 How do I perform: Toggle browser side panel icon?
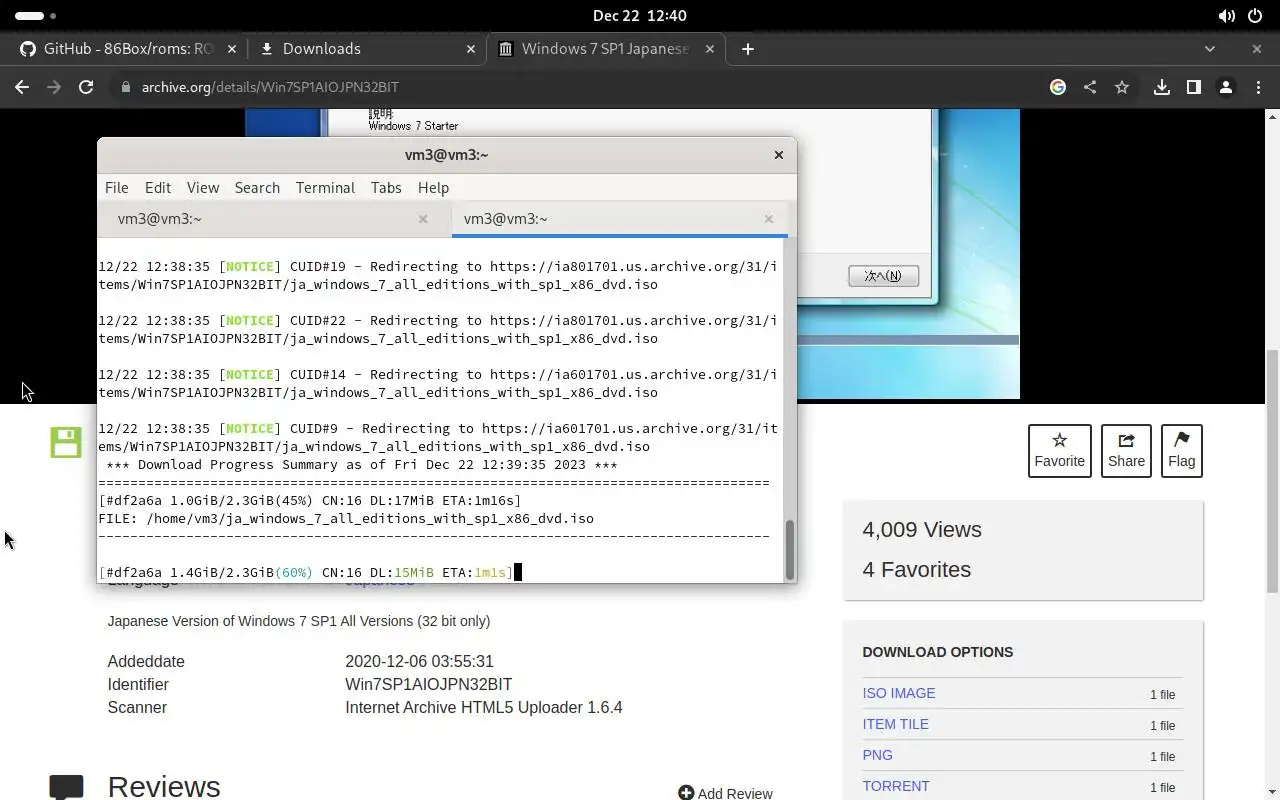click(x=1194, y=87)
